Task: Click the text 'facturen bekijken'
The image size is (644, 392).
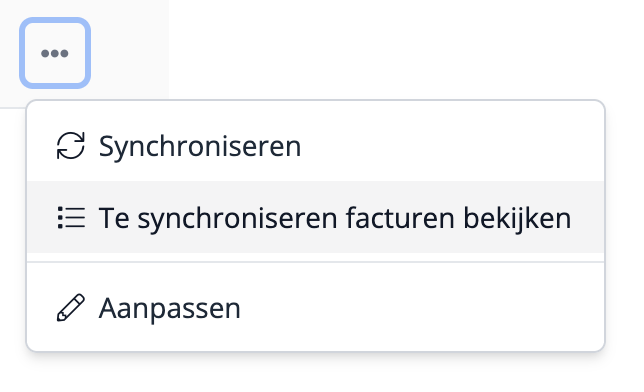Action: pyautogui.click(x=458, y=218)
